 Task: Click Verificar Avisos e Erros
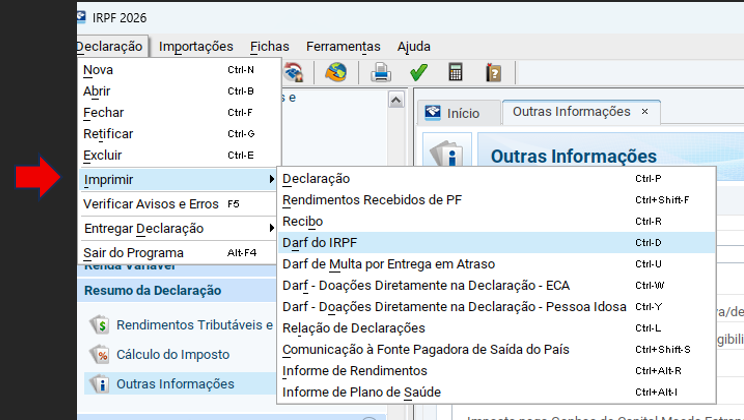150,204
